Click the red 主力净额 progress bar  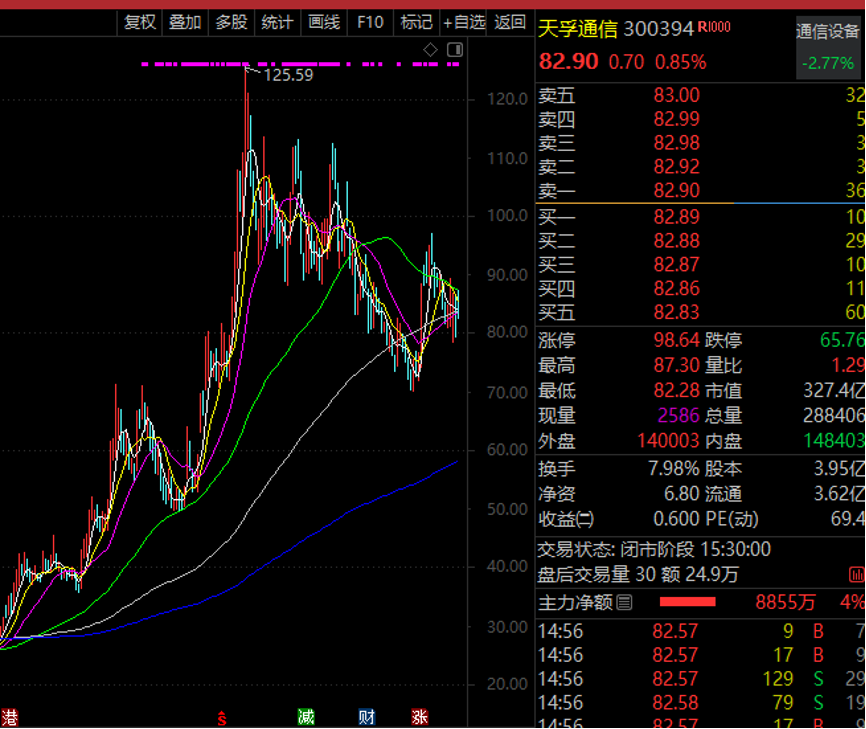coord(688,602)
